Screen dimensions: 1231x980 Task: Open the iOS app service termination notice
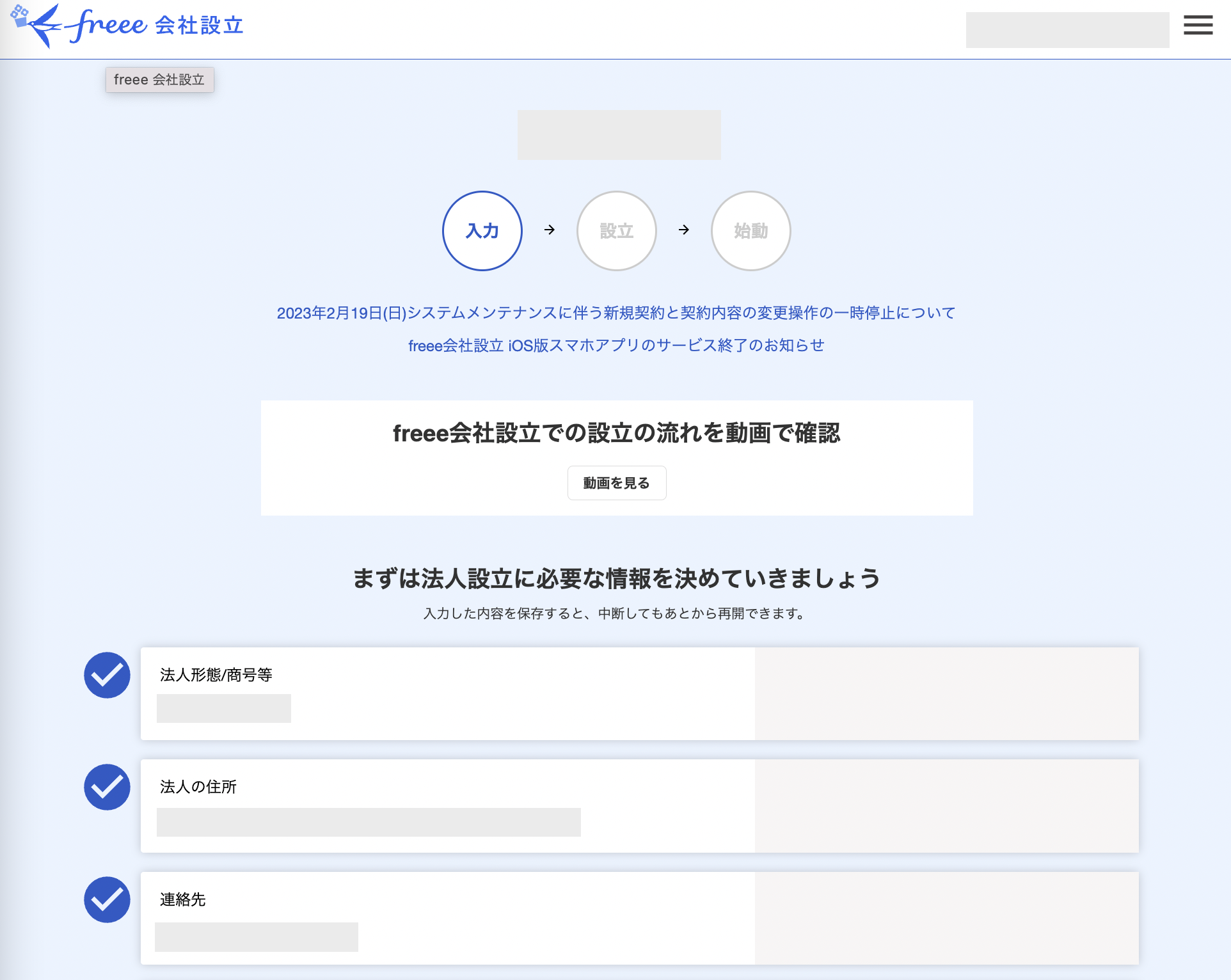[x=616, y=345]
